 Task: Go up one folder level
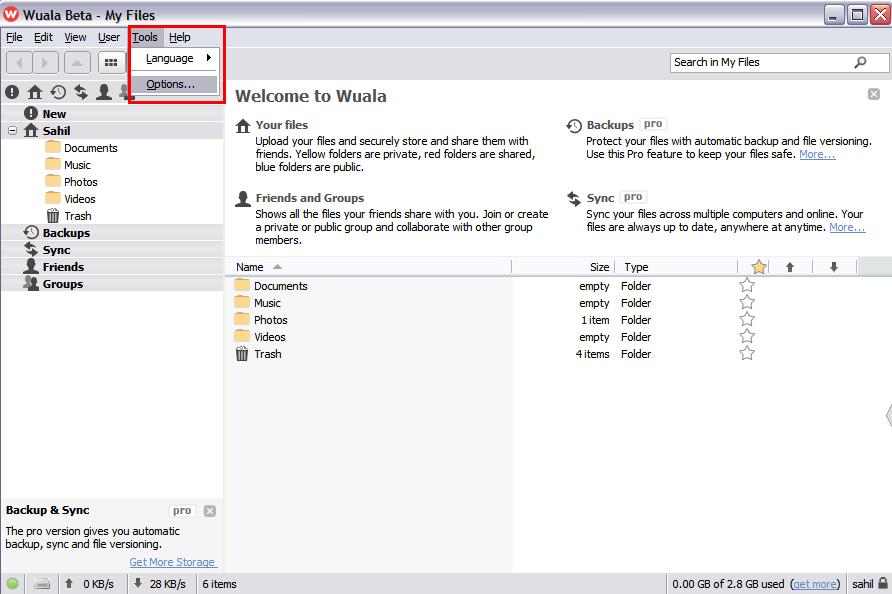77,62
